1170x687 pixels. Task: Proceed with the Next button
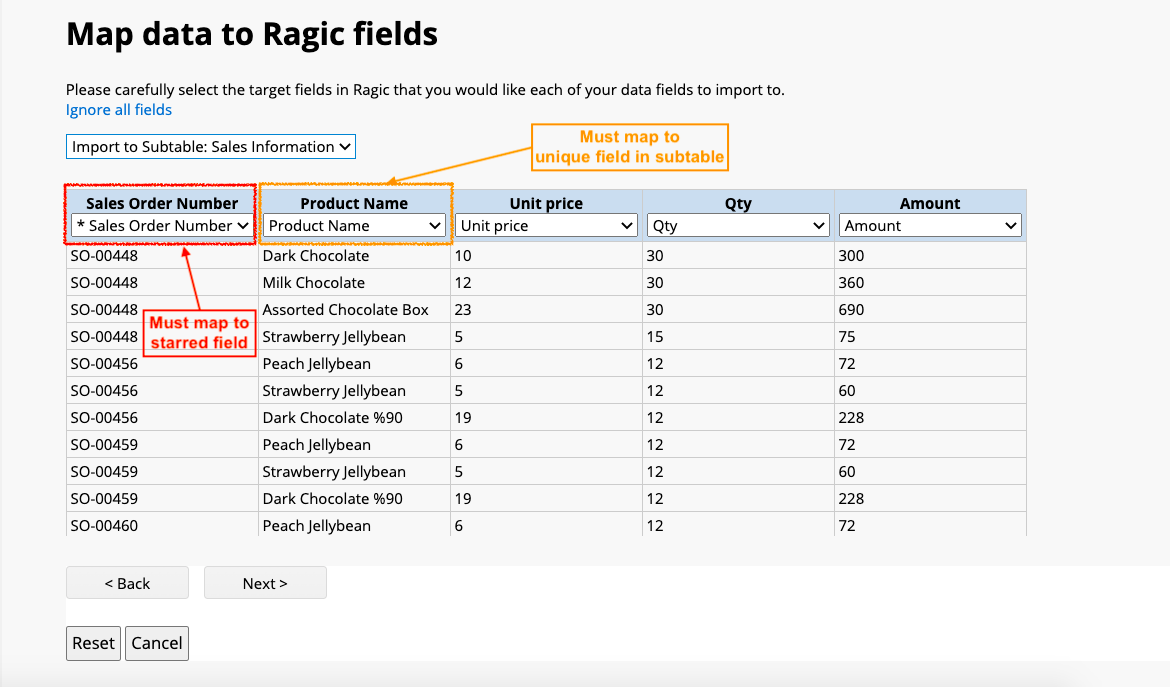pos(265,583)
